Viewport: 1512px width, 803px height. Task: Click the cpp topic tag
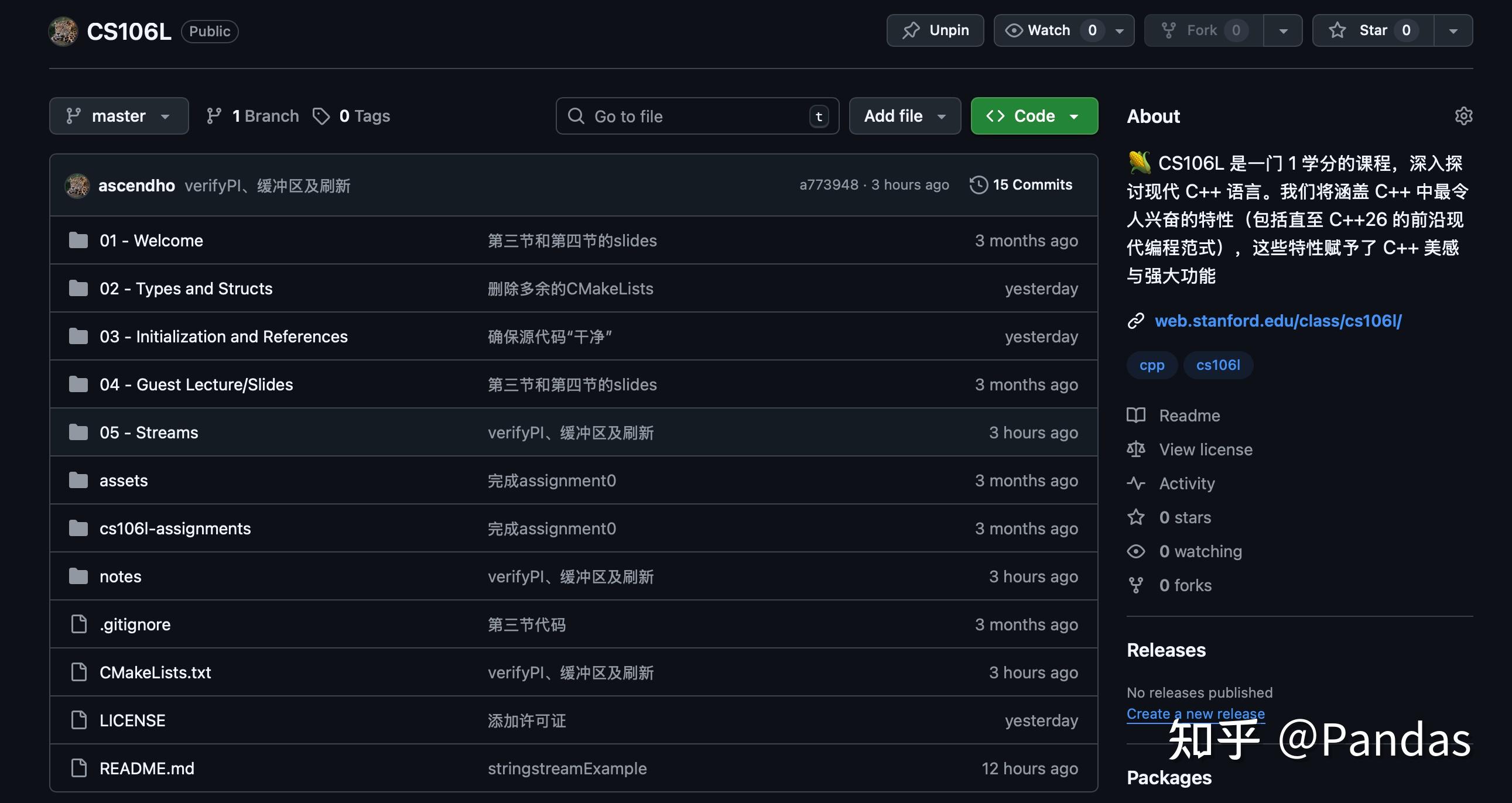1152,365
